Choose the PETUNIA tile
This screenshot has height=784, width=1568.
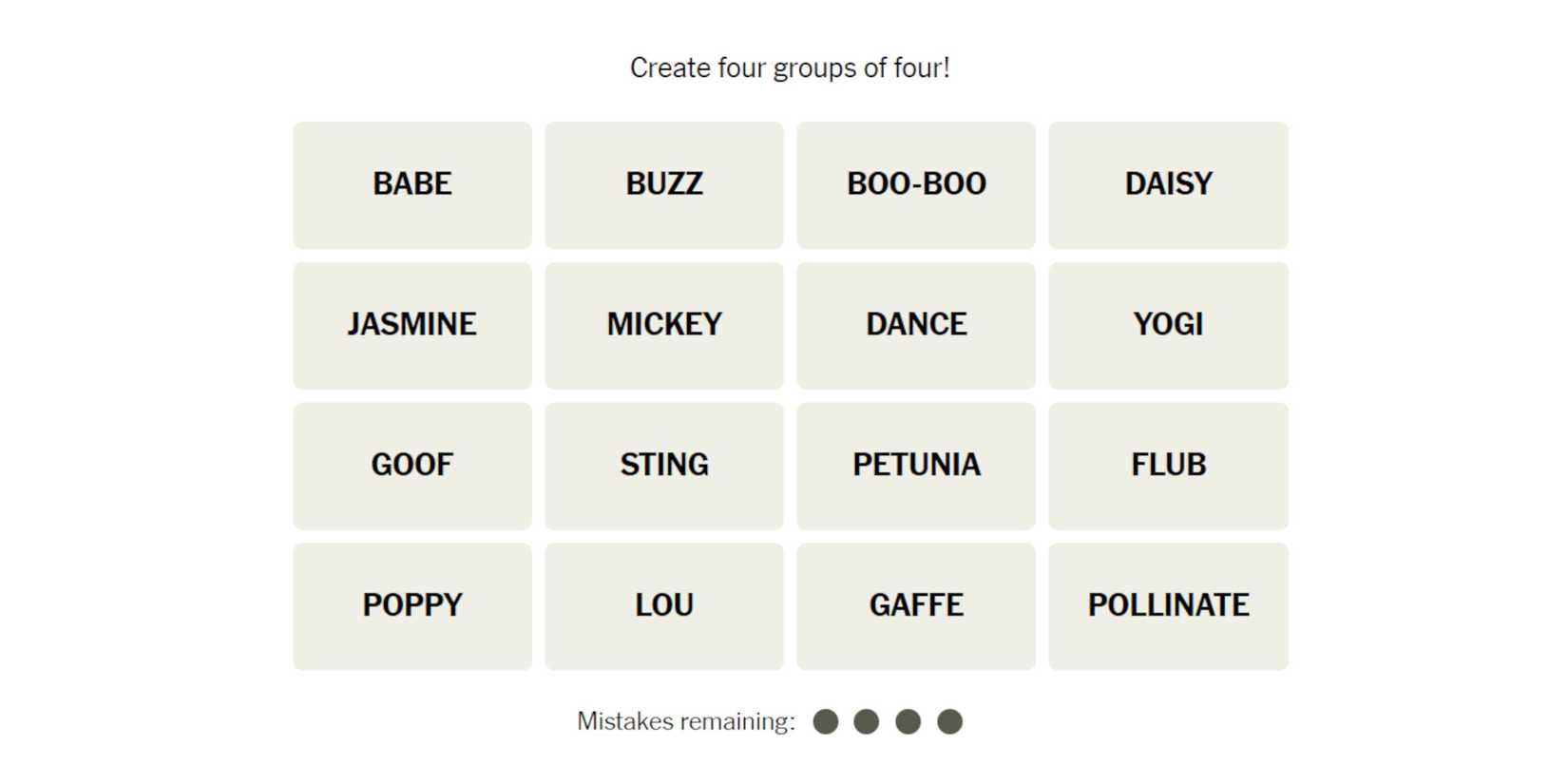coord(916,466)
